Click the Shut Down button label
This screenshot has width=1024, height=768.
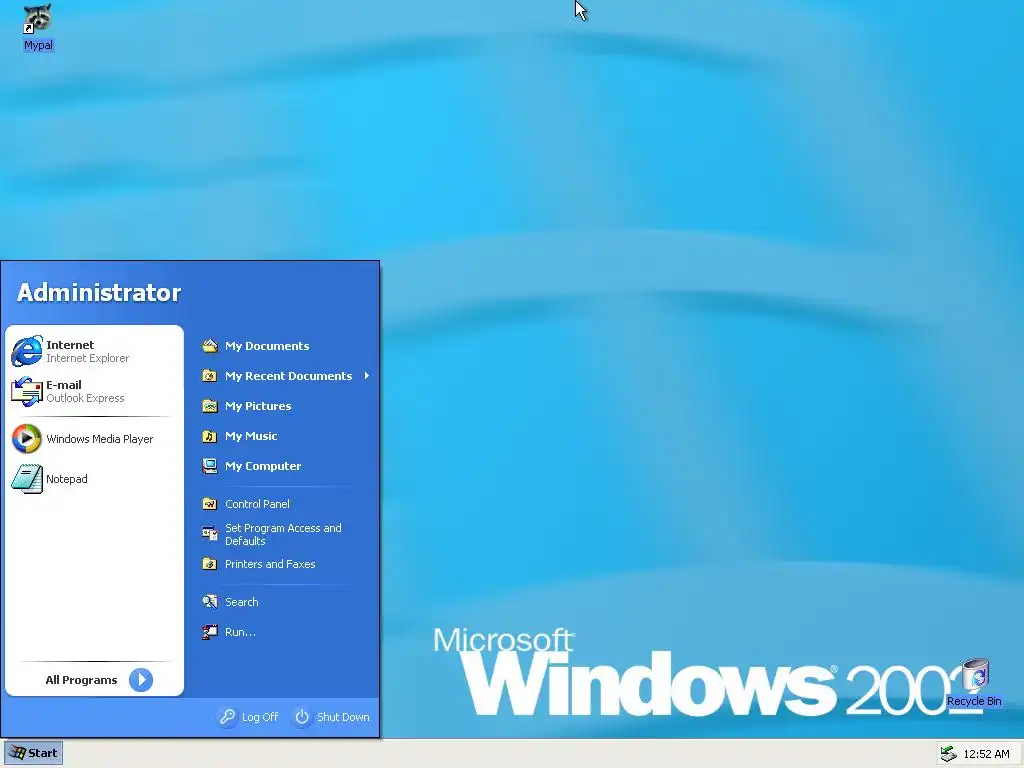(343, 717)
